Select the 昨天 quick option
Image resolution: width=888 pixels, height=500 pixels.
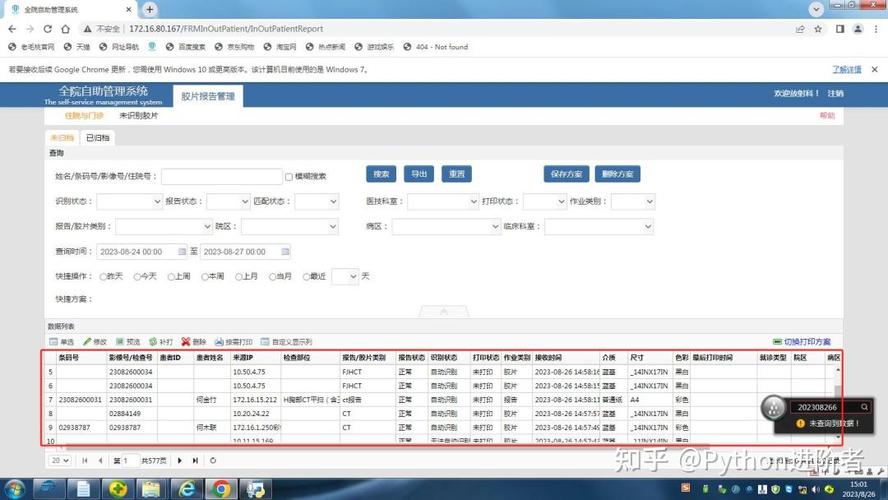[x=103, y=277]
